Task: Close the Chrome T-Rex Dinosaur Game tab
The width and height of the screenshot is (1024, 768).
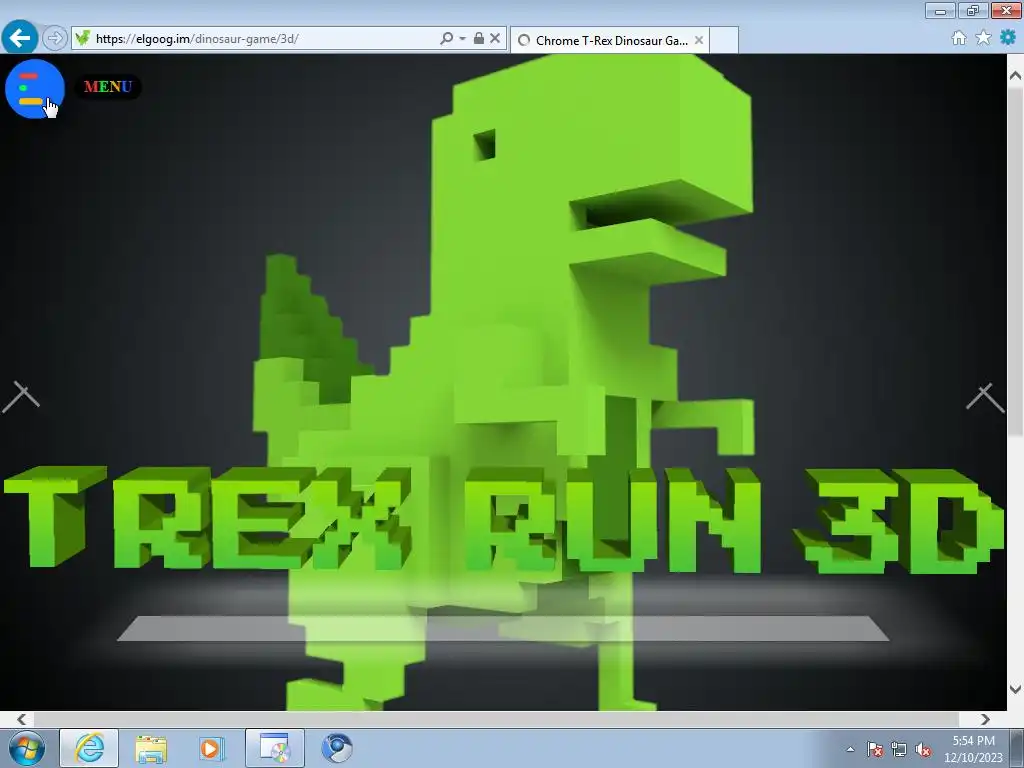Action: (699, 40)
